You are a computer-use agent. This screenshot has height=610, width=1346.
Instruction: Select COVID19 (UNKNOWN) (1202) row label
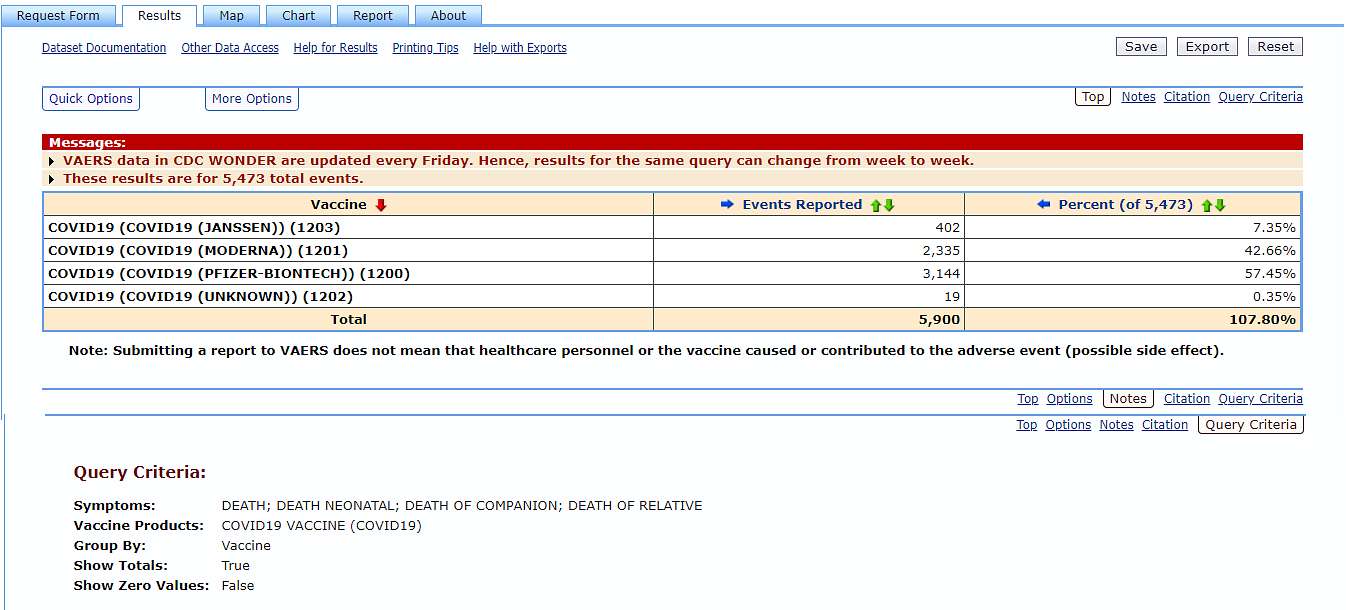200,297
